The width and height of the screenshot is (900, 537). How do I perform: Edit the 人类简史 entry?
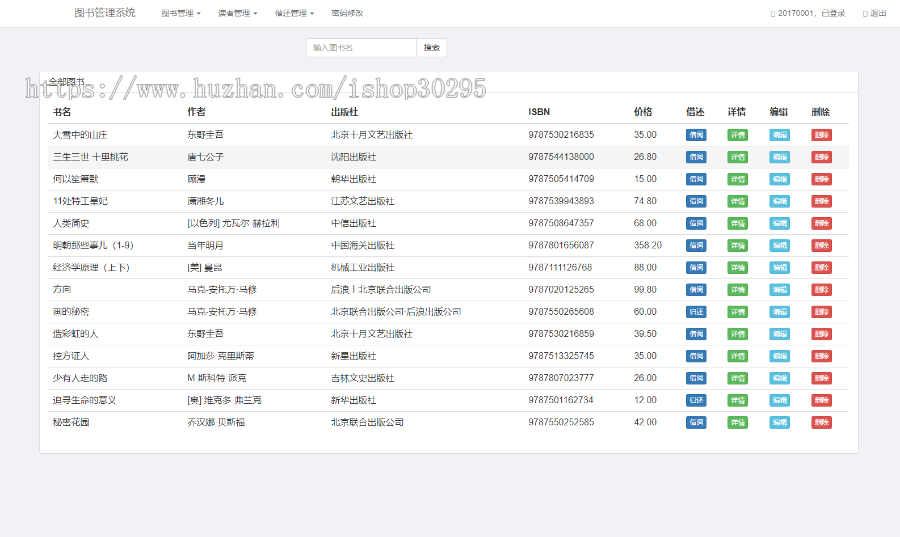779,223
